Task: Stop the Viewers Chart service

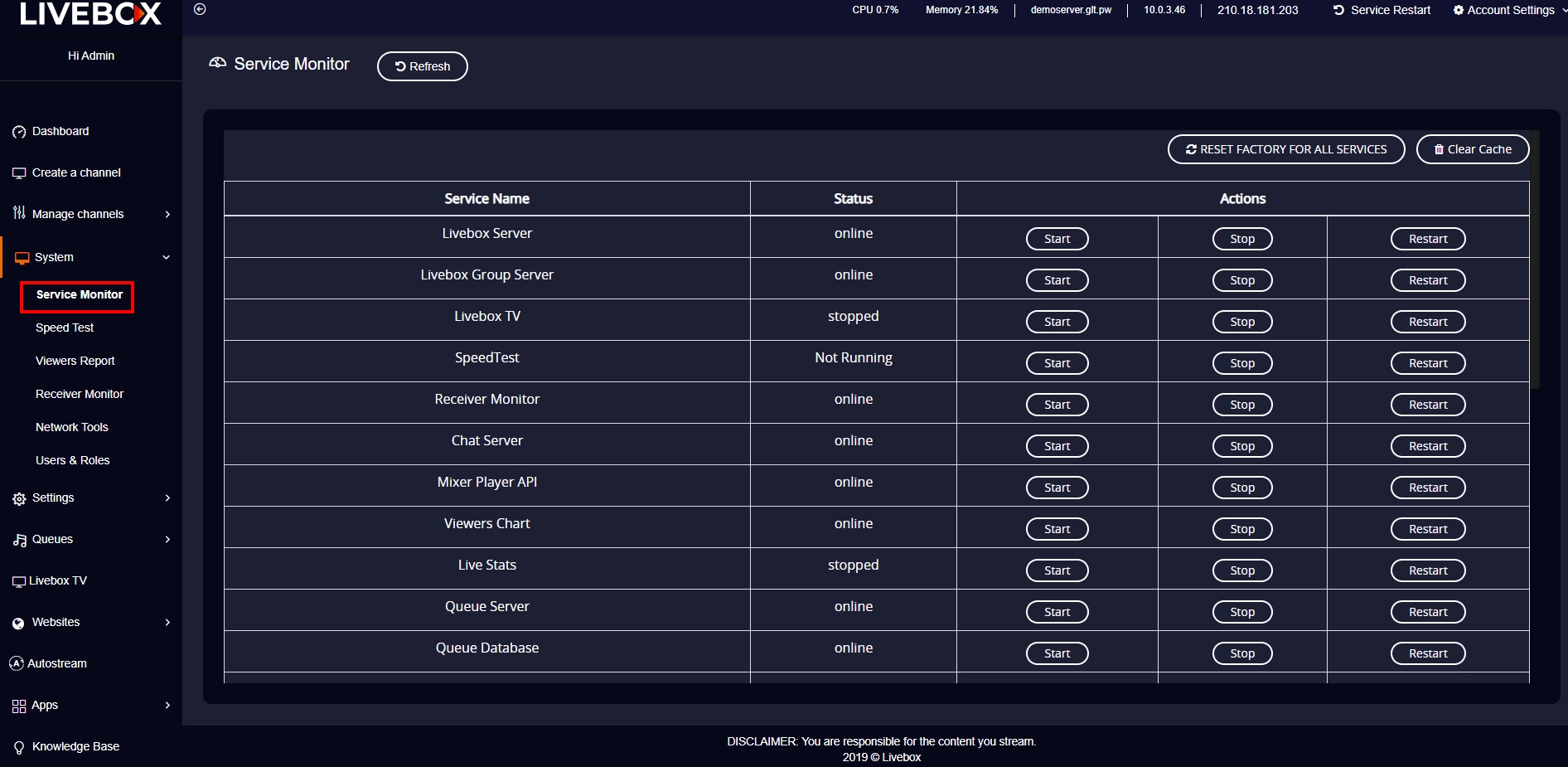Action: [x=1242, y=529]
